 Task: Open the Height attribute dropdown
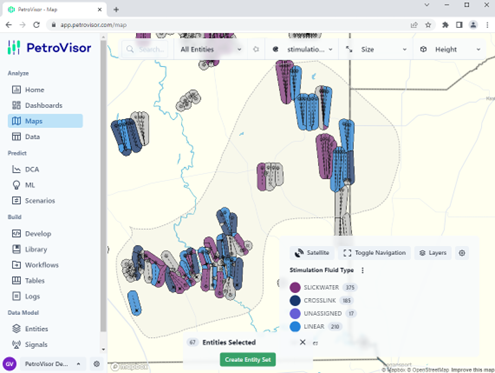pyautogui.click(x=450, y=49)
